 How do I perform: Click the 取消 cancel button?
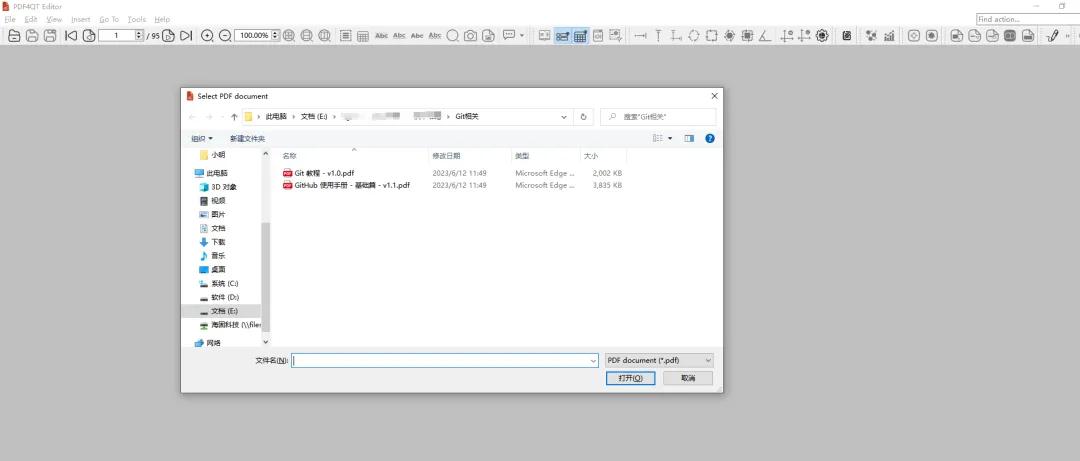(x=688, y=378)
